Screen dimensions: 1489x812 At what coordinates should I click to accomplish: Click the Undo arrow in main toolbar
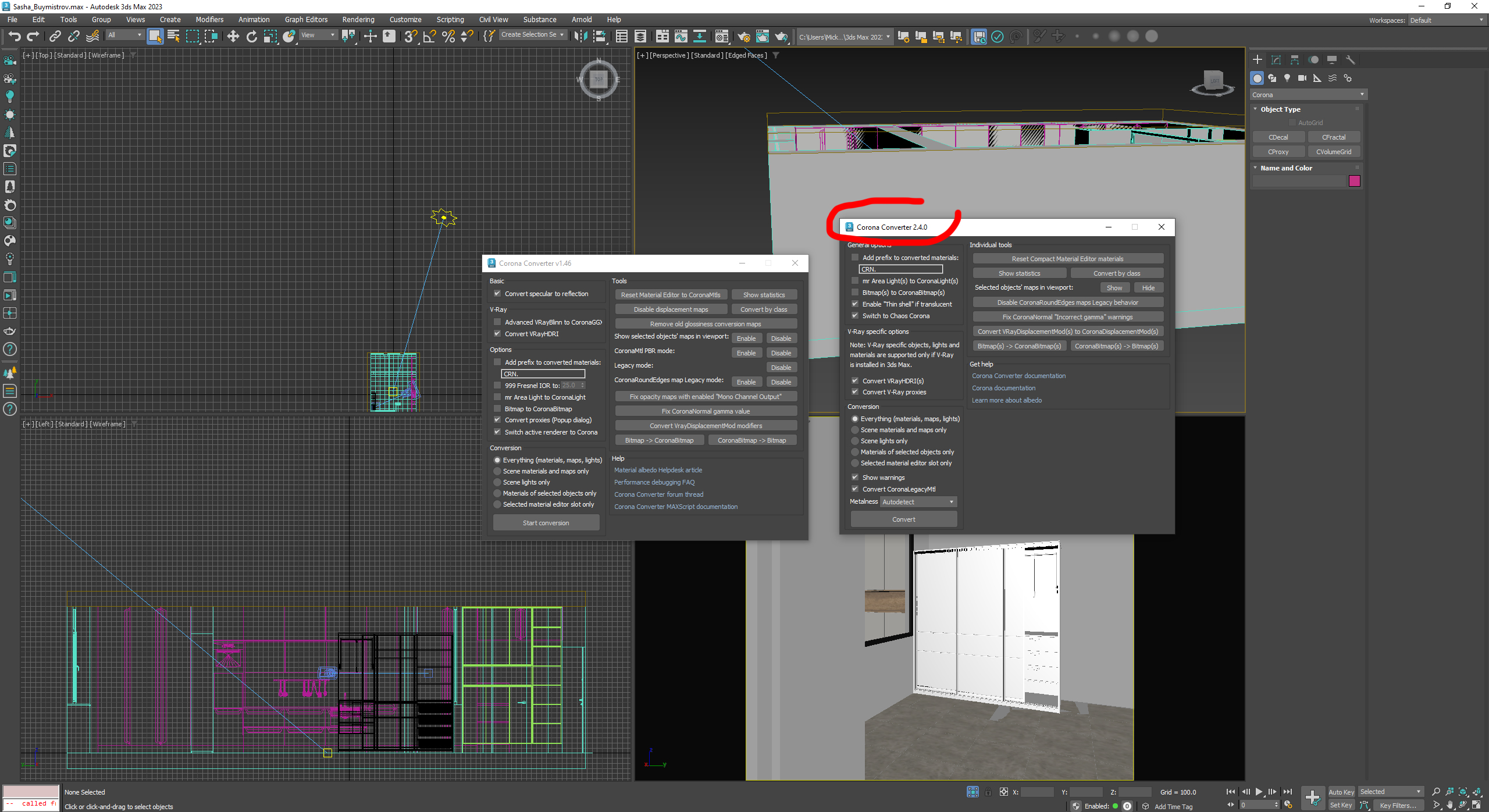click(15, 37)
